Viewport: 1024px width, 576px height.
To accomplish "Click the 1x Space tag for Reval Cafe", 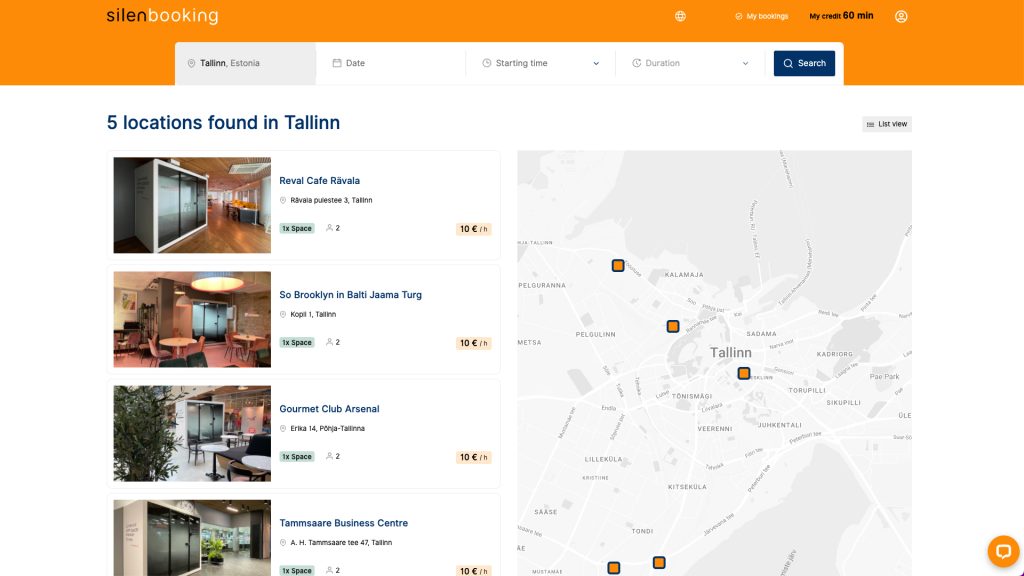I will tap(297, 229).
